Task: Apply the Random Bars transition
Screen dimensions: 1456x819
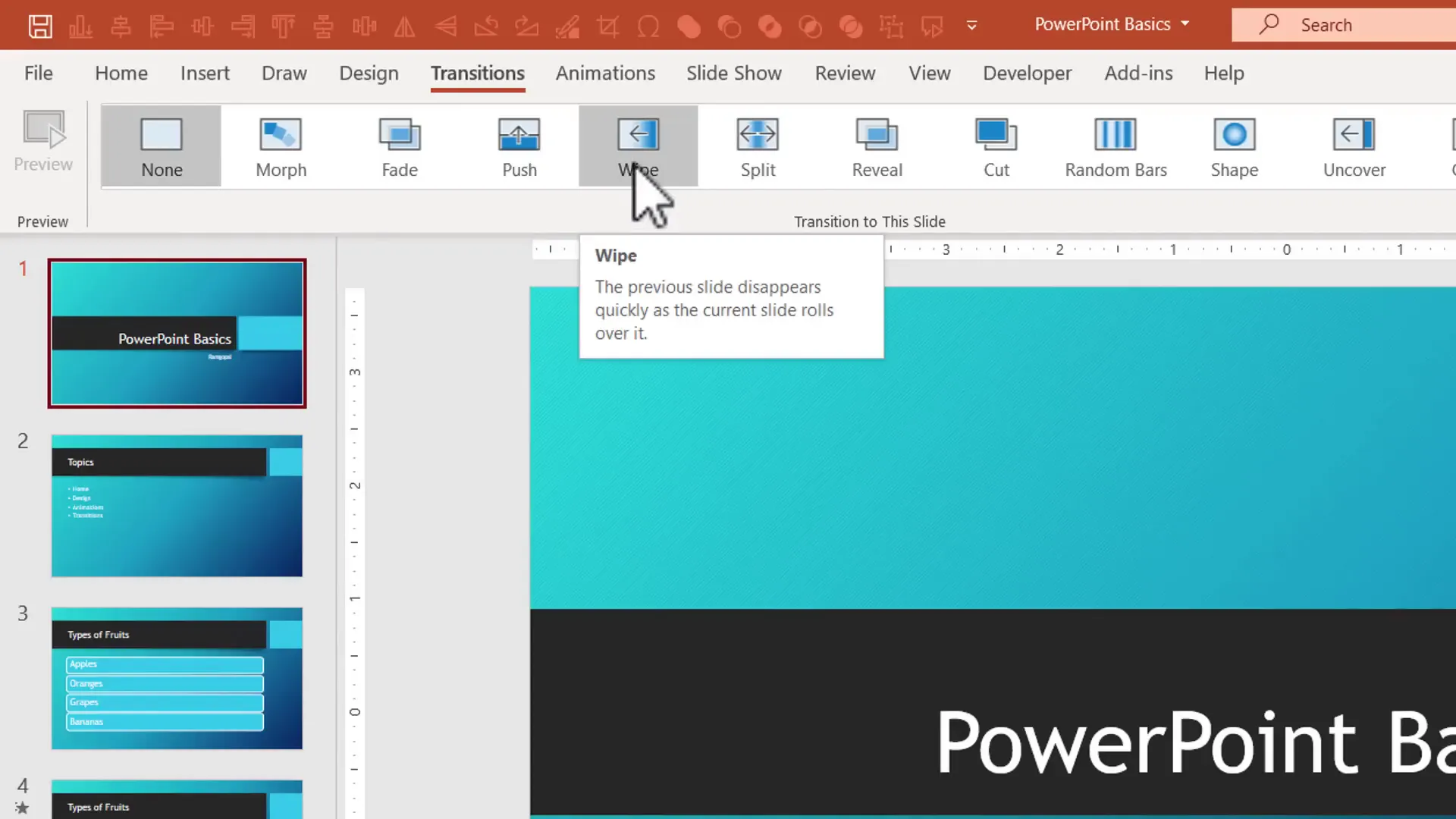Action: (1116, 146)
